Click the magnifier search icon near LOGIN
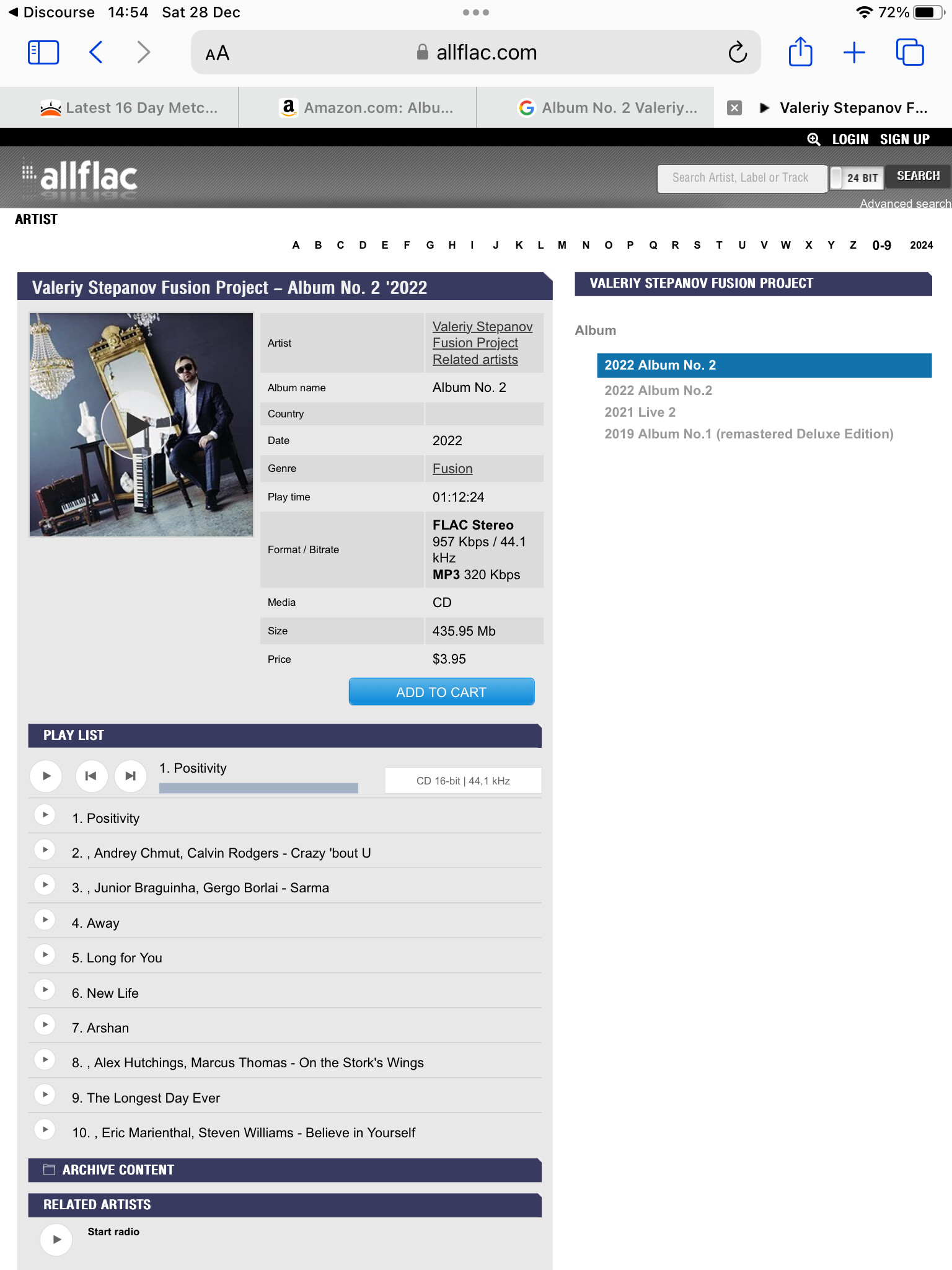Screen dimensions: 952x1270 [x=813, y=140]
